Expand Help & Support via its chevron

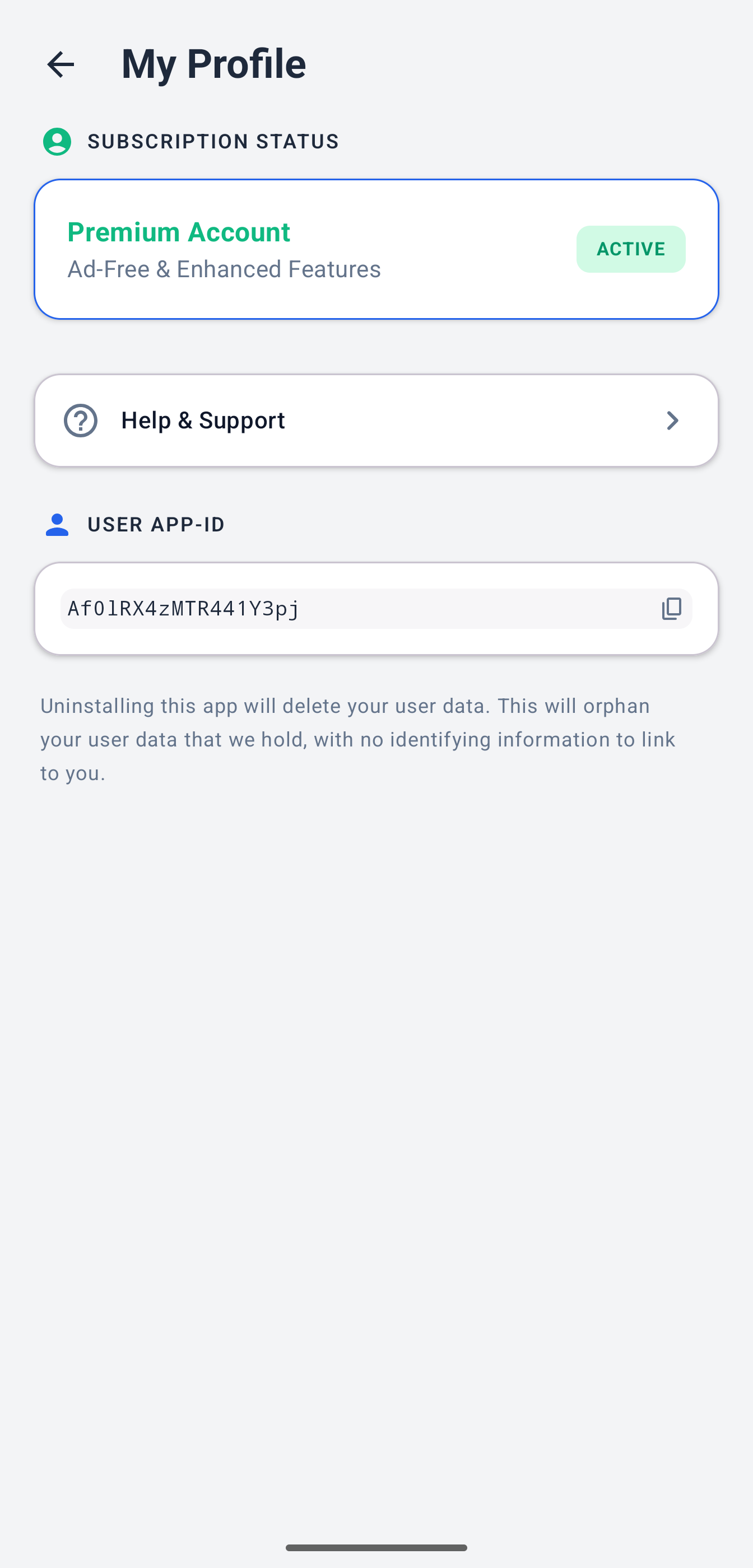click(672, 420)
